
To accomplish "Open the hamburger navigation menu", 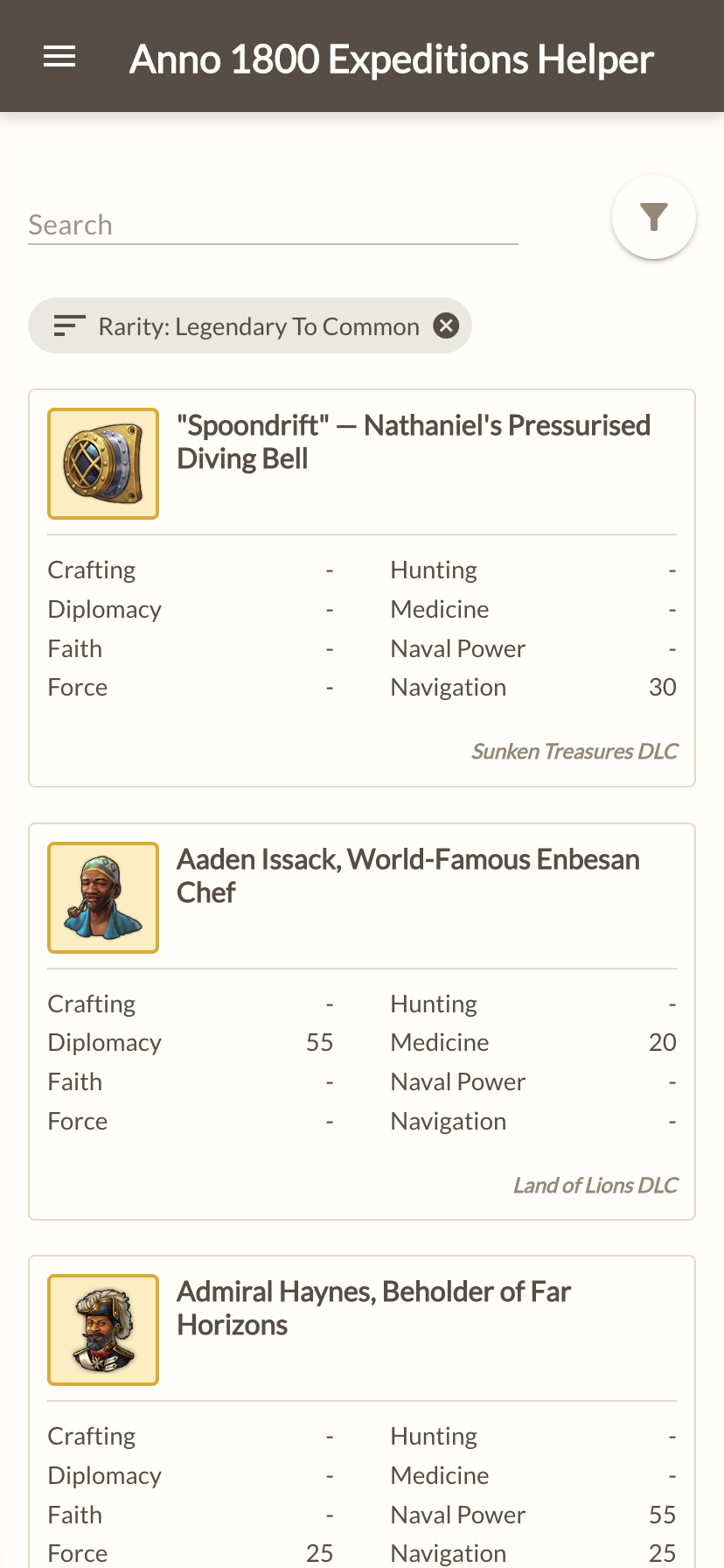I will [59, 57].
